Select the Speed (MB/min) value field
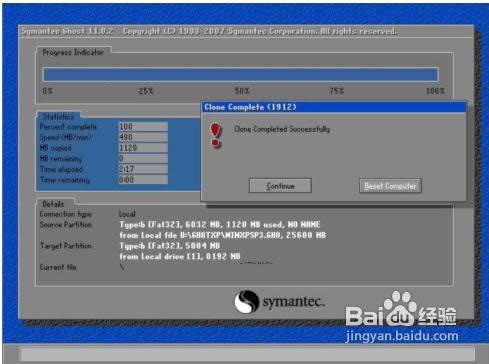This screenshot has width=489, height=364. [x=143, y=137]
